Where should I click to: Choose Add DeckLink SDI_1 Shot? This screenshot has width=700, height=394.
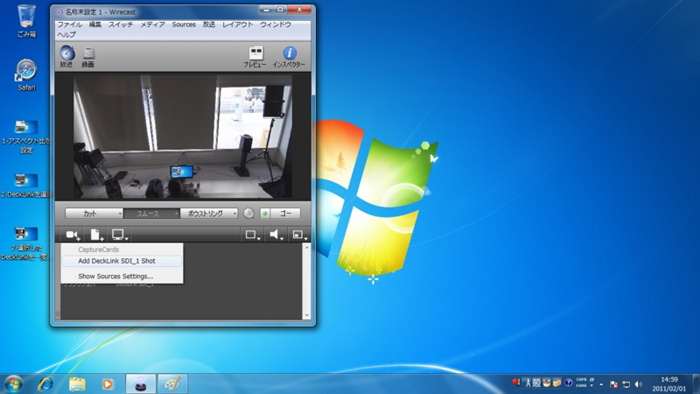122,261
